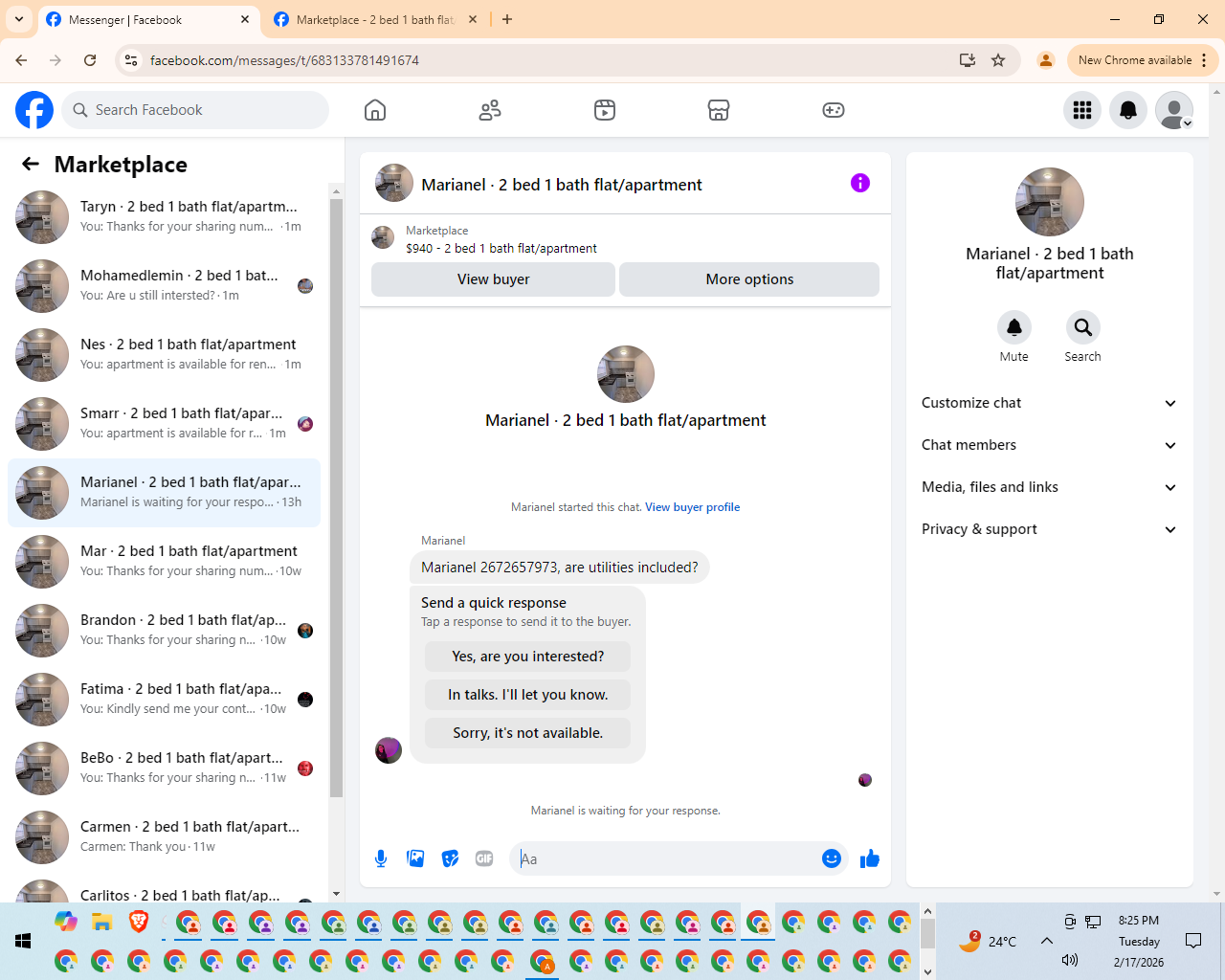Open the Video (Watch) icon
The image size is (1225, 980).
[605, 110]
